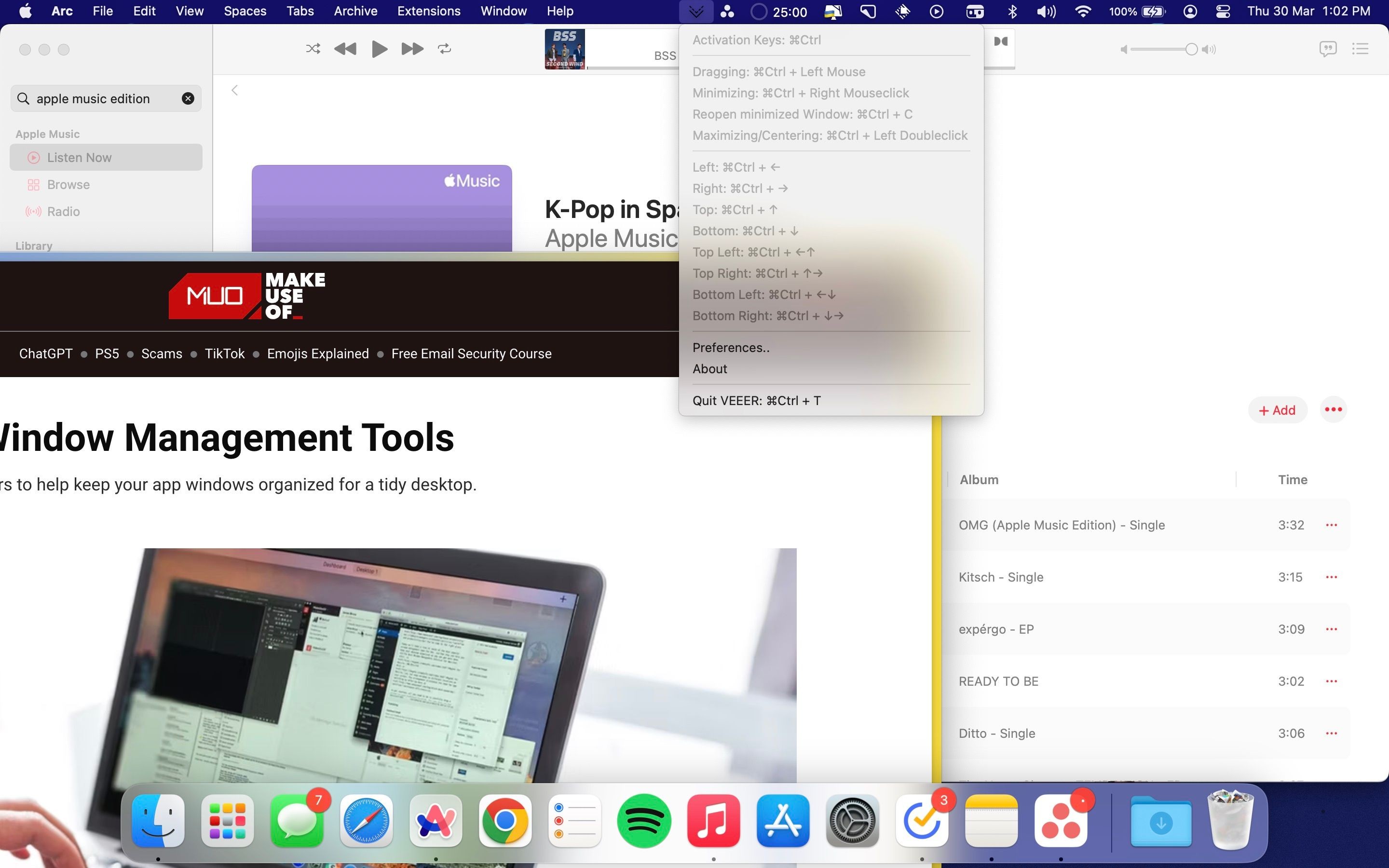
Task: Open the VEEER menu bar icon
Action: pyautogui.click(x=695, y=12)
